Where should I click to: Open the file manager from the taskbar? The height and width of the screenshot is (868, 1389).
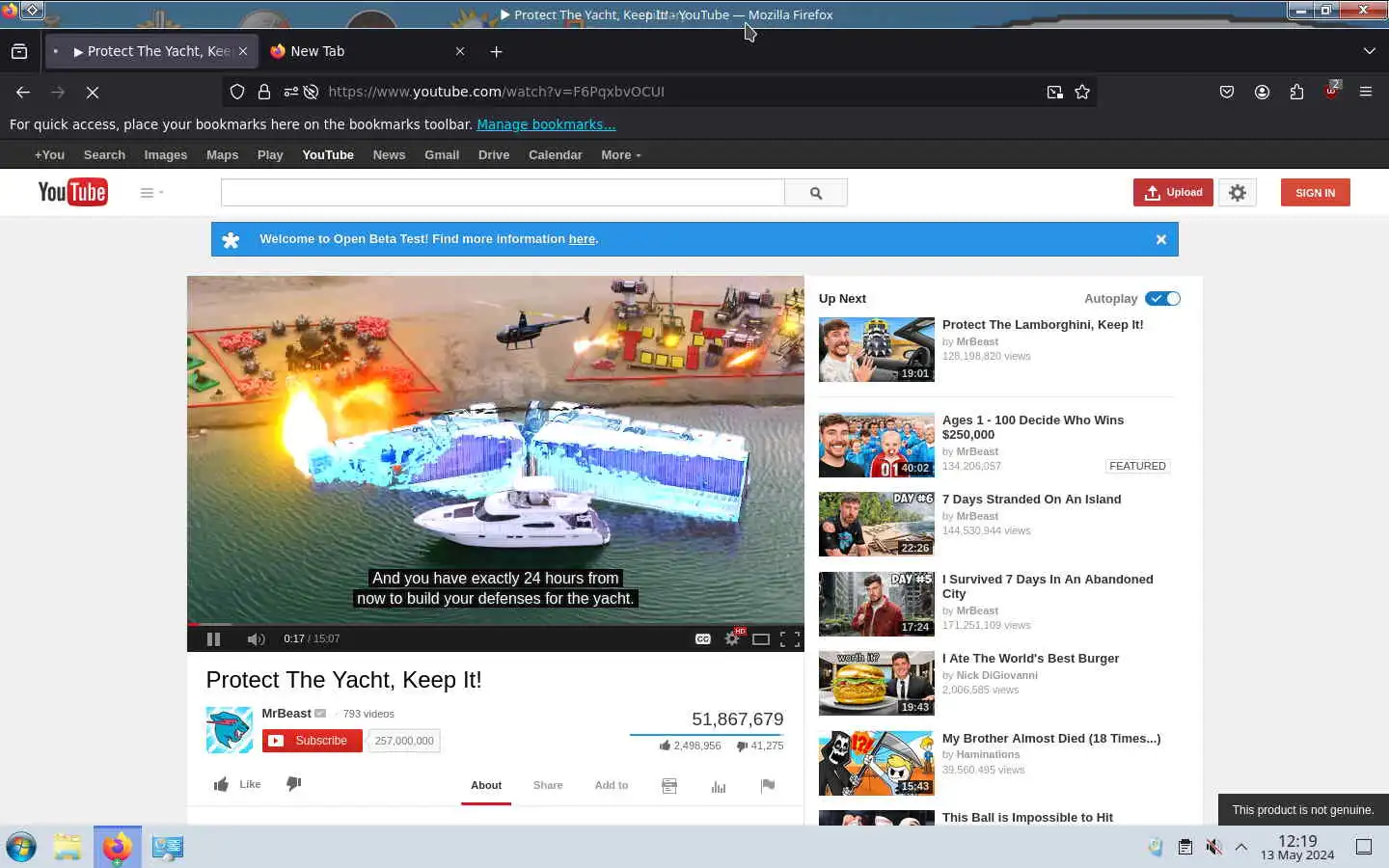point(68,848)
